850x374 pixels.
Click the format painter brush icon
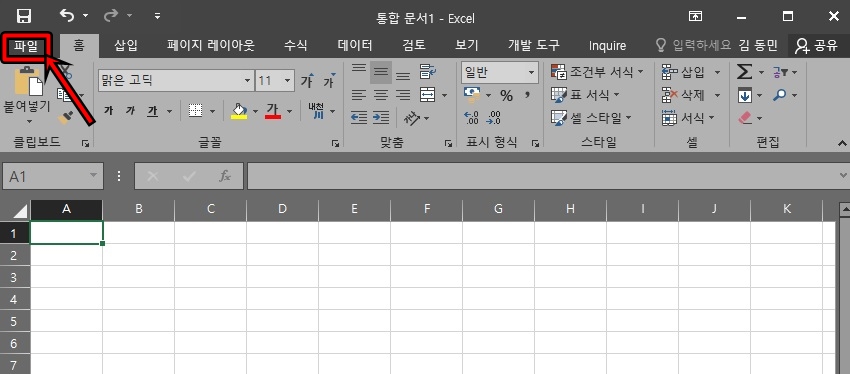[66, 117]
